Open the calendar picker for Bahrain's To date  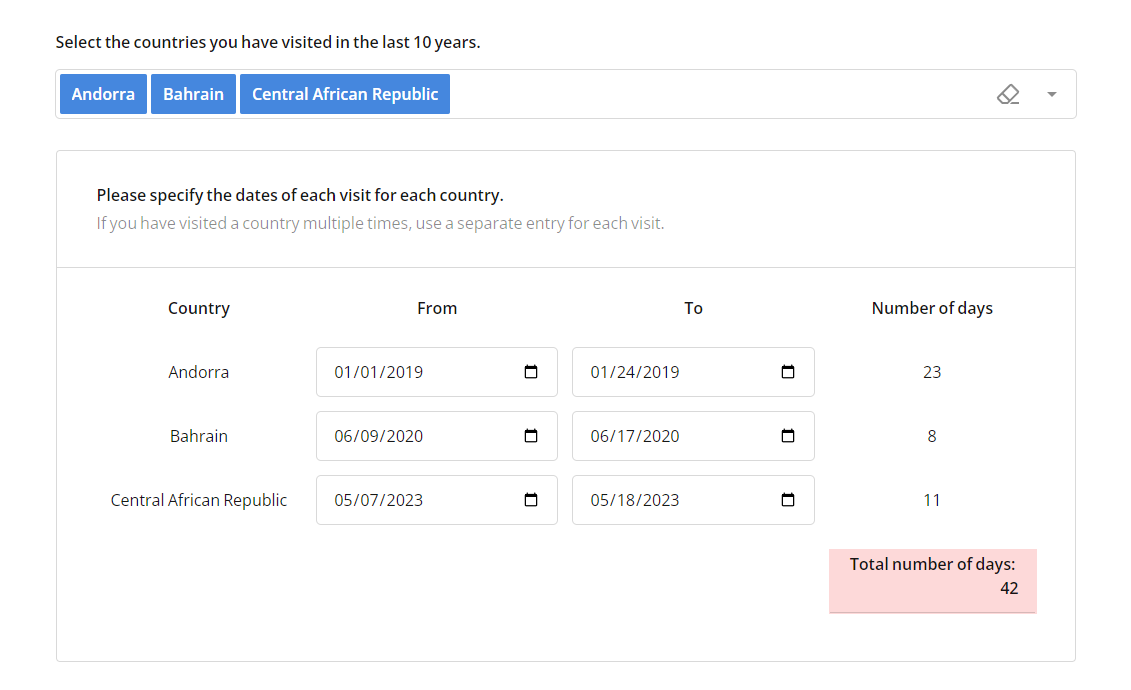[x=786, y=435]
